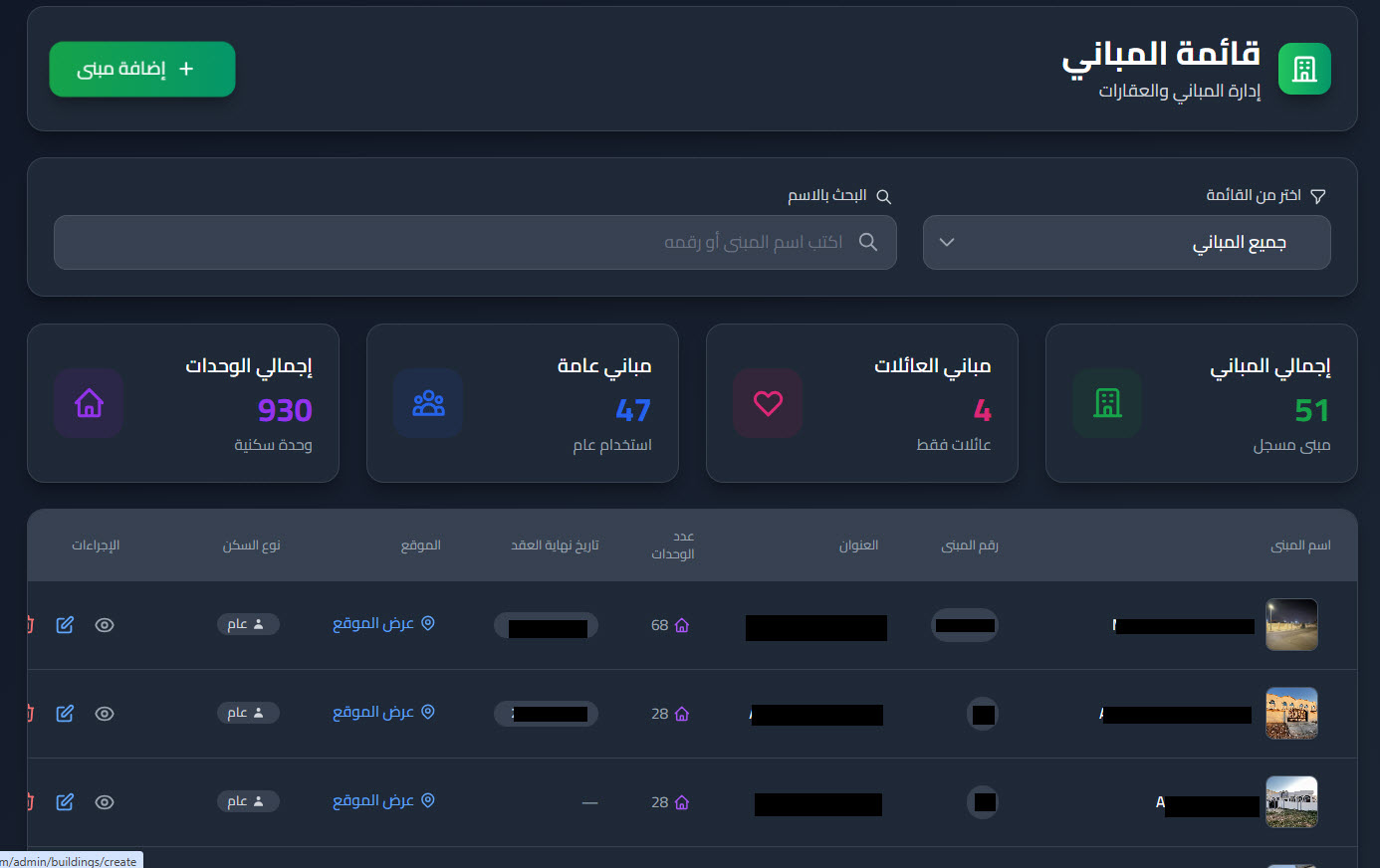
Task: Click the funnel filter icon near اختر من القائمة
Action: (x=1318, y=196)
